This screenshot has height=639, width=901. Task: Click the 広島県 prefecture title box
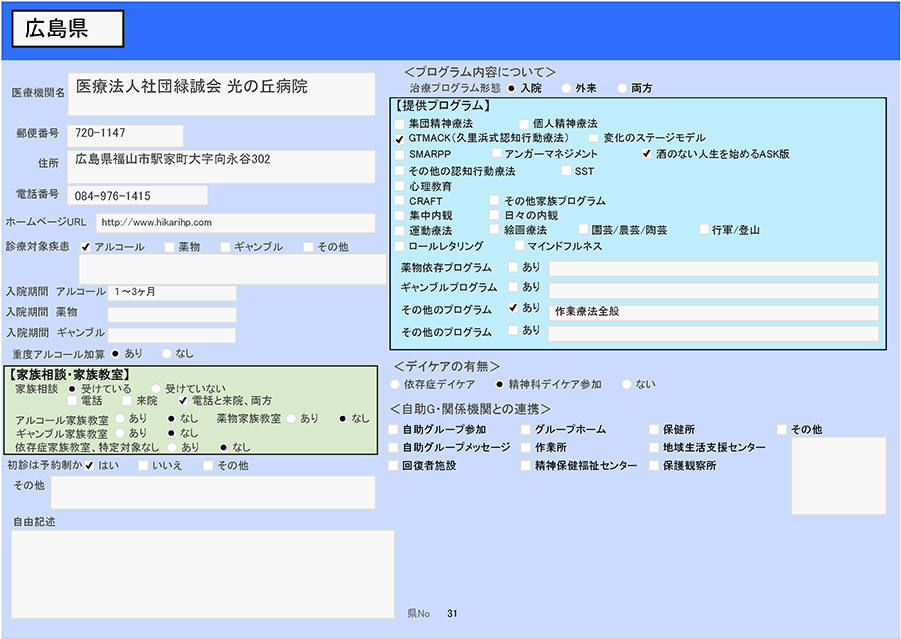click(x=68, y=29)
